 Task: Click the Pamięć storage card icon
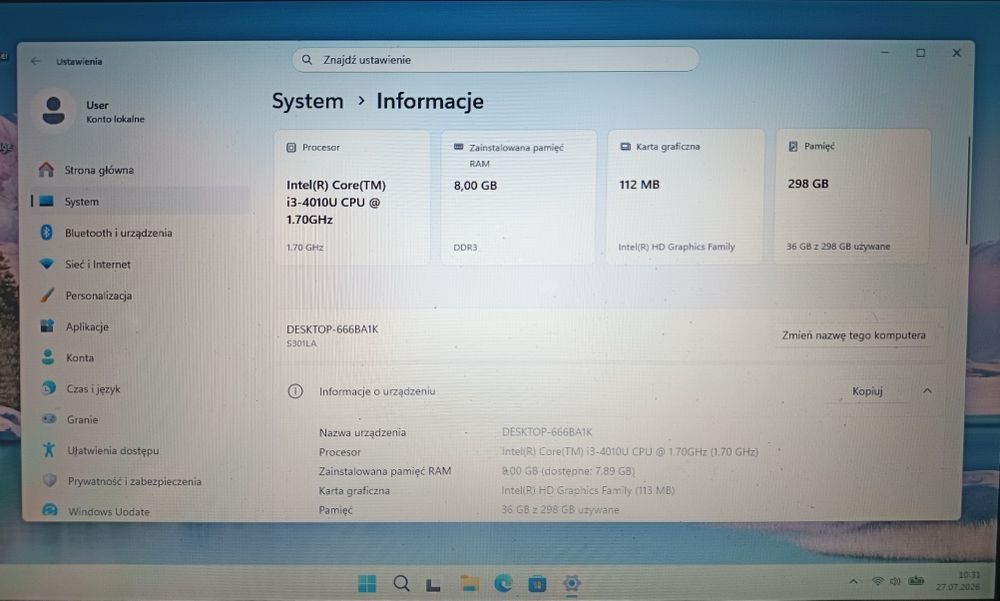pyautogui.click(x=793, y=146)
